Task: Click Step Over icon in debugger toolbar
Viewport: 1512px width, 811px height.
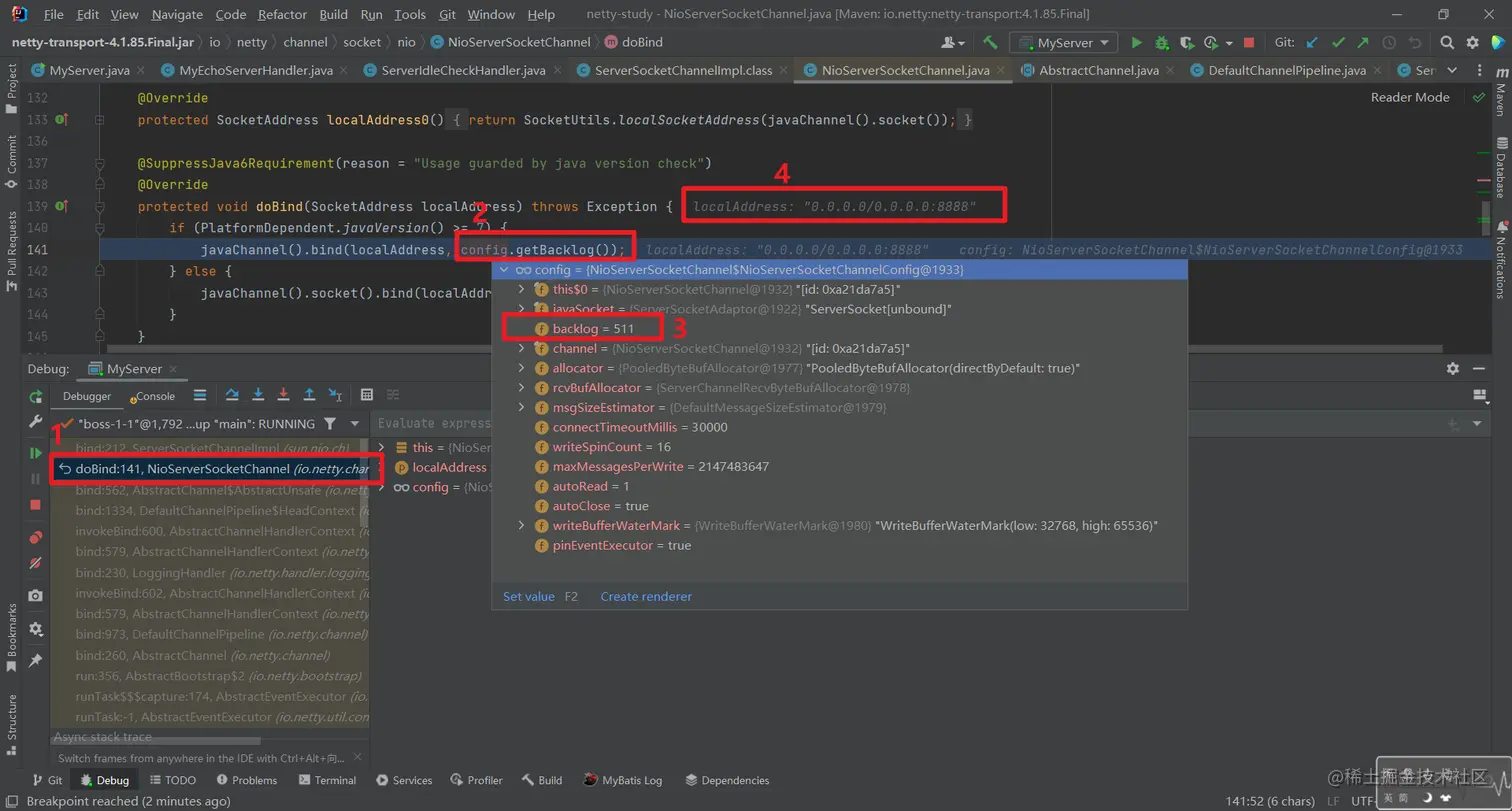Action: [x=232, y=395]
